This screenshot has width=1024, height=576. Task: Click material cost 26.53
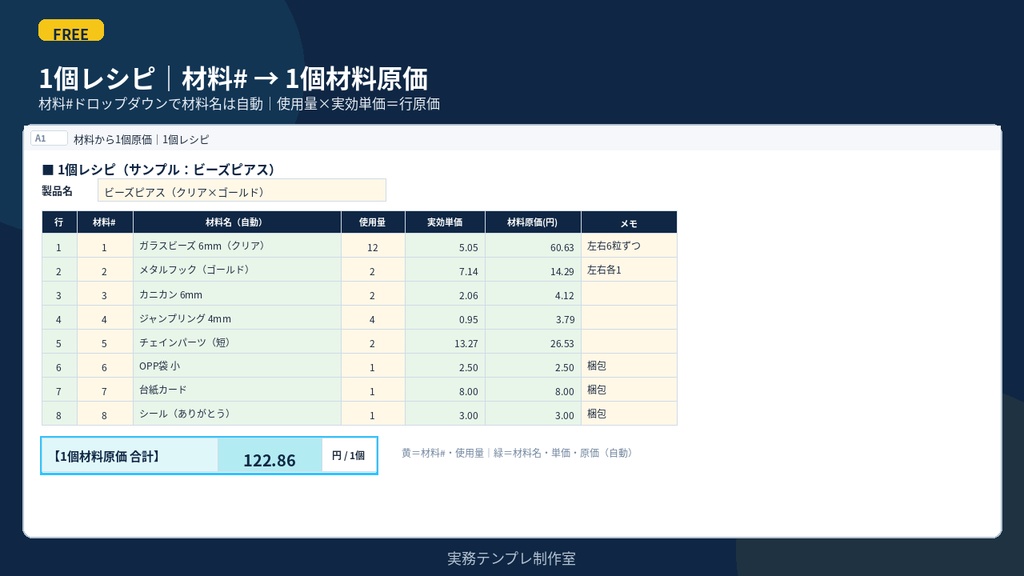point(533,342)
